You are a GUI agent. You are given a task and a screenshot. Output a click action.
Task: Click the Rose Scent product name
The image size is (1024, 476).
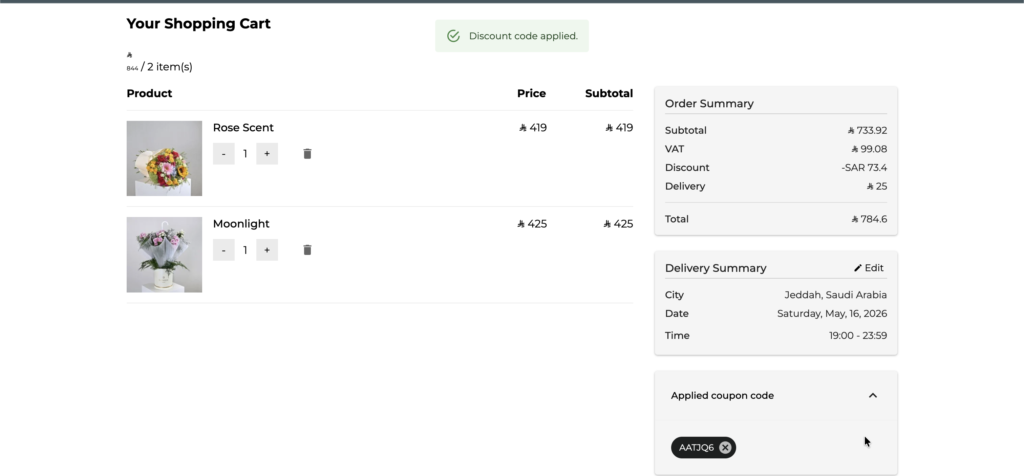tap(243, 127)
